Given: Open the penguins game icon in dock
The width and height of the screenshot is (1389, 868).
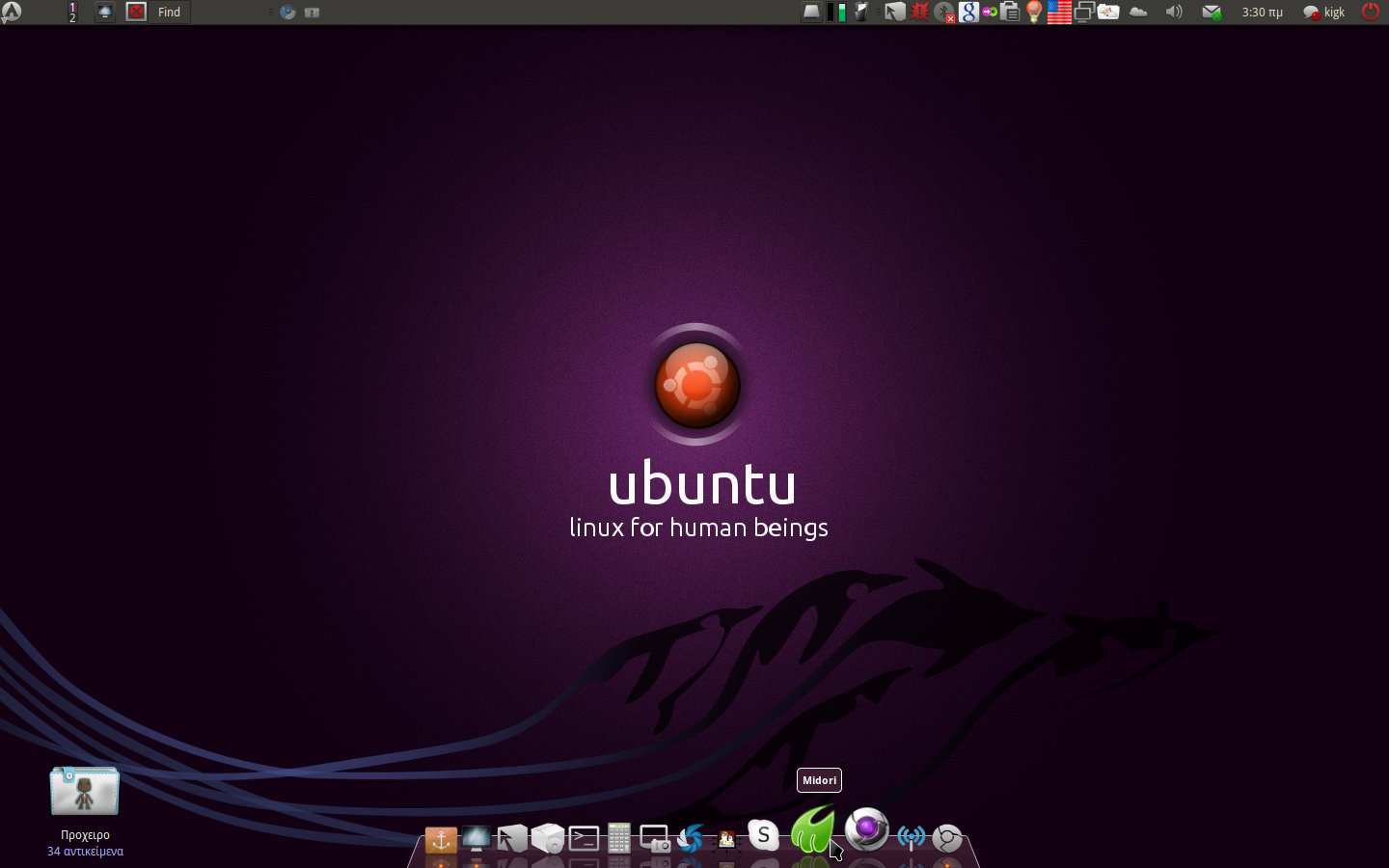Looking at the screenshot, I should 726,839.
